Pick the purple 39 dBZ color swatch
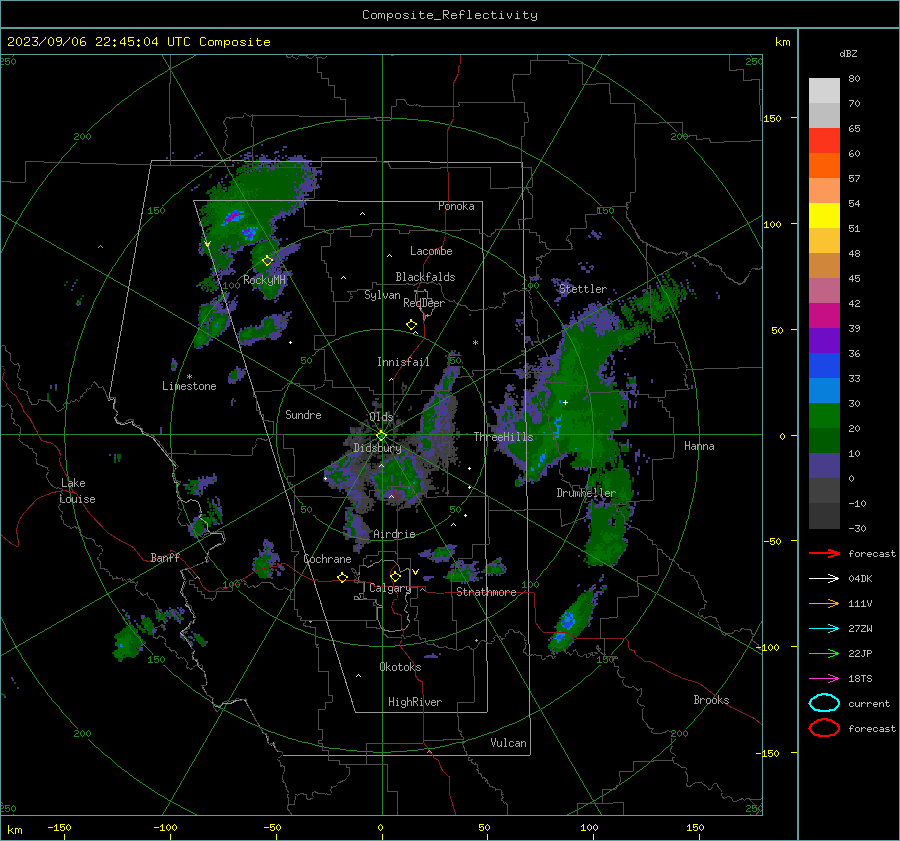 (824, 340)
